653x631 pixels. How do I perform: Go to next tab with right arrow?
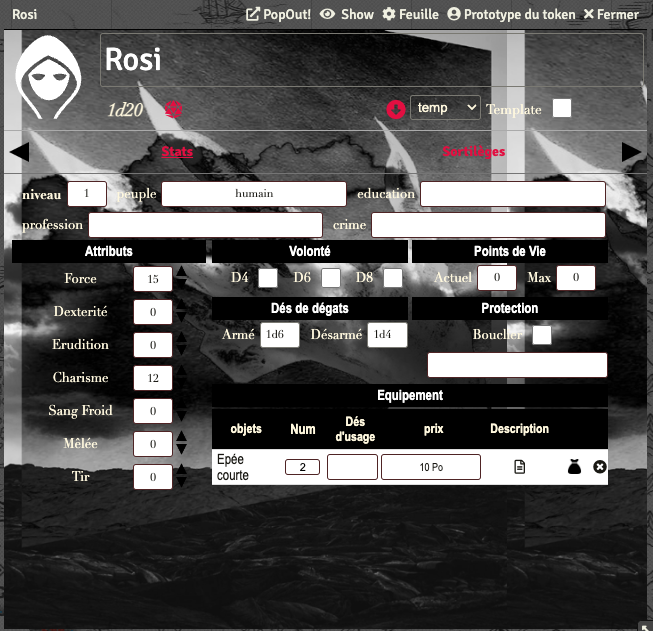631,152
